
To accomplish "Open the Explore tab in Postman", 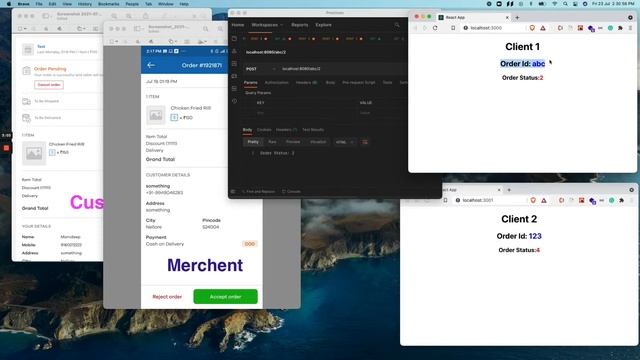I will point(323,25).
